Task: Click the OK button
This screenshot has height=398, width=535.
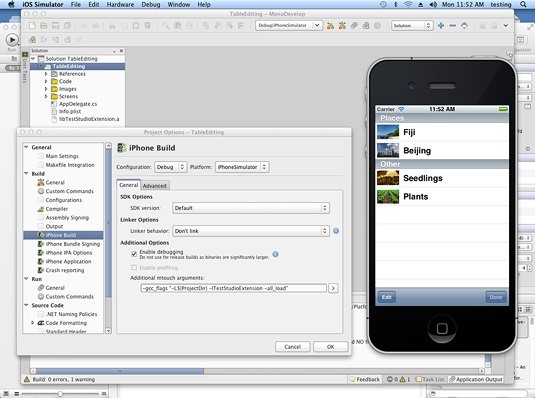Action: point(330,347)
